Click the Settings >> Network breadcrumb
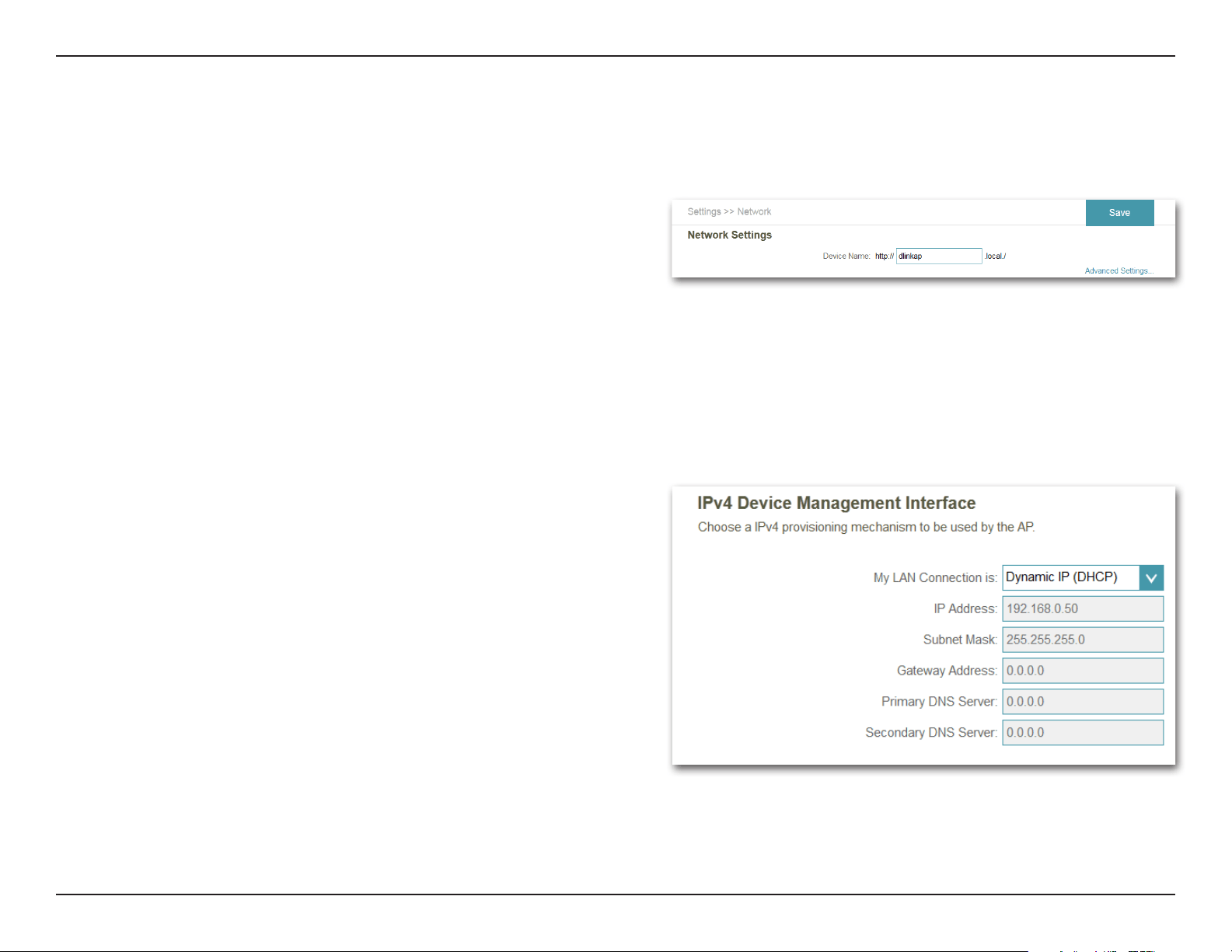The width and height of the screenshot is (1232, 952). click(729, 211)
